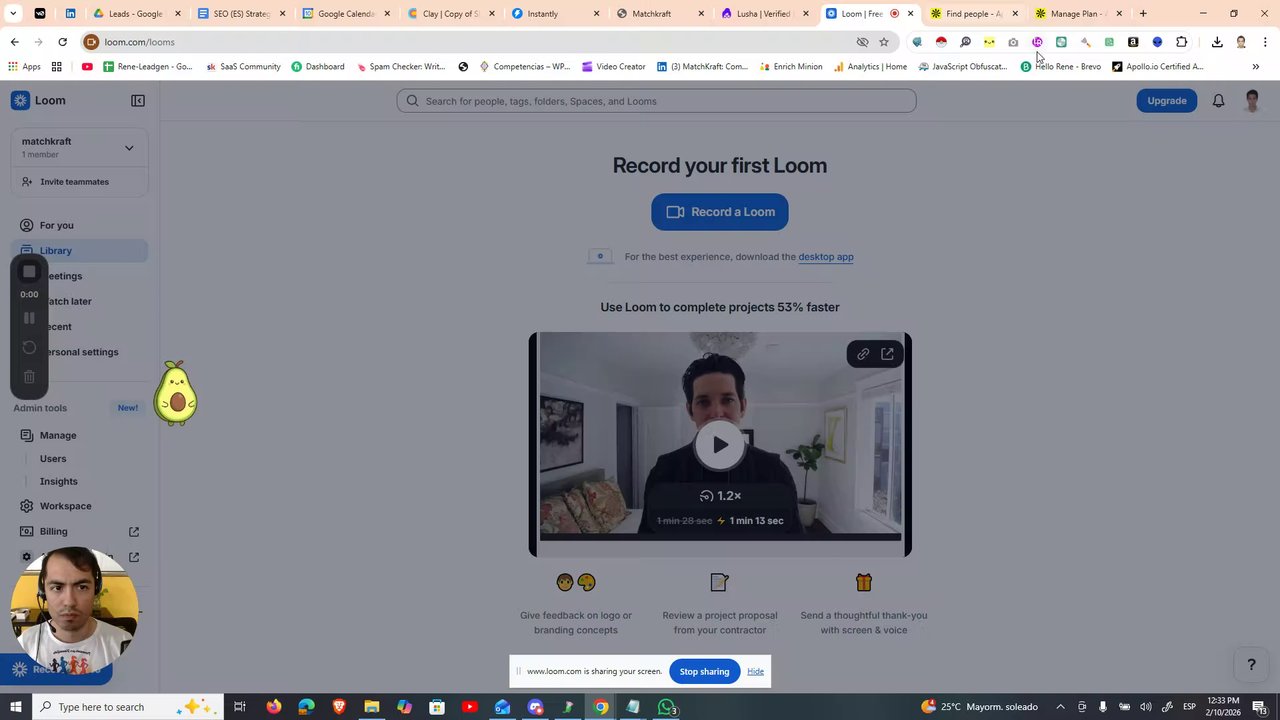Viewport: 1280px width, 720px height.
Task: Expand the matchkraft workspace dropdown
Action: [x=129, y=148]
